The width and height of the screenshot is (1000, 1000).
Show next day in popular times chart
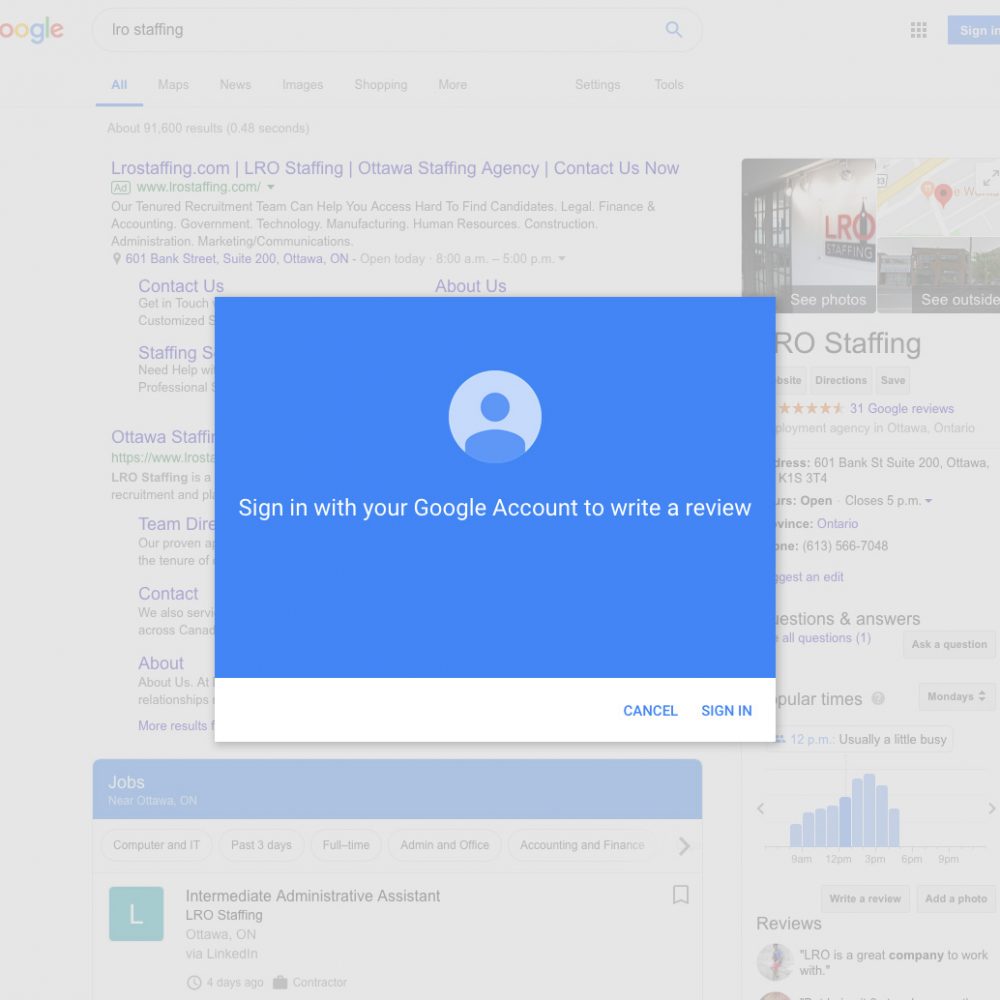[x=991, y=808]
